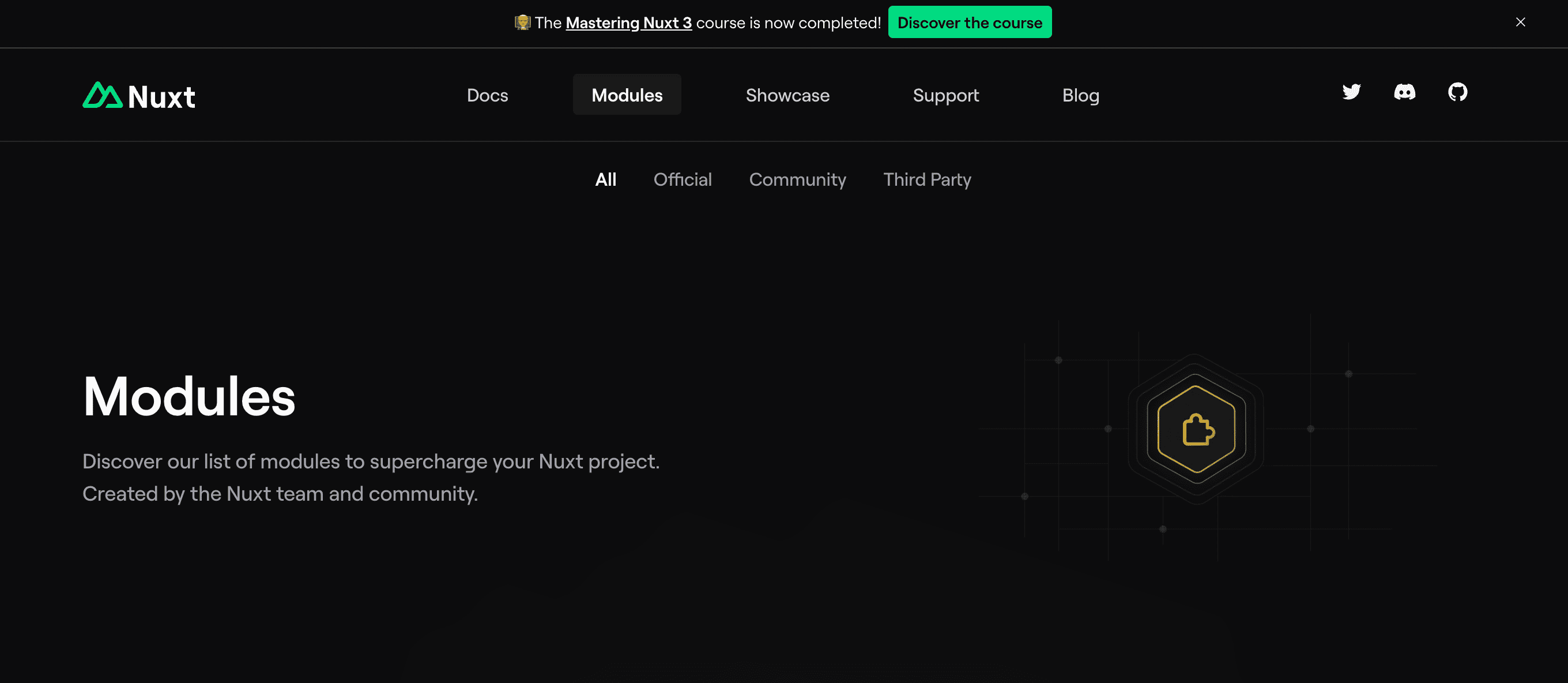Click the yellow puzzle-piece module icon
This screenshot has width=1568, height=683.
[x=1197, y=430]
